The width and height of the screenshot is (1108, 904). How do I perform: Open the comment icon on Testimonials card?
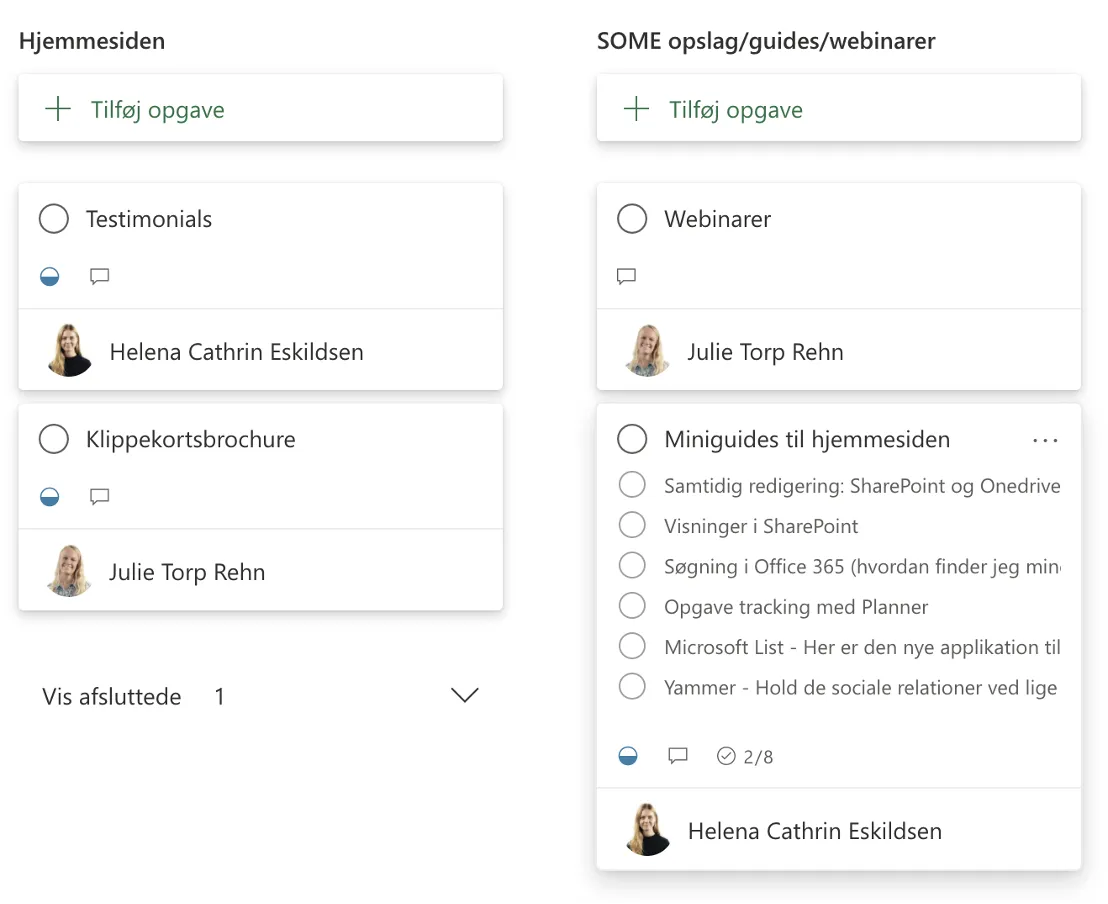click(x=100, y=276)
